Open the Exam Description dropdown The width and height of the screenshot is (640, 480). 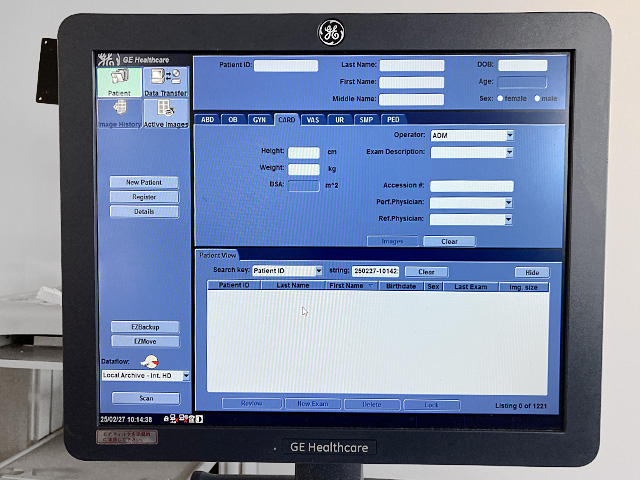509,153
